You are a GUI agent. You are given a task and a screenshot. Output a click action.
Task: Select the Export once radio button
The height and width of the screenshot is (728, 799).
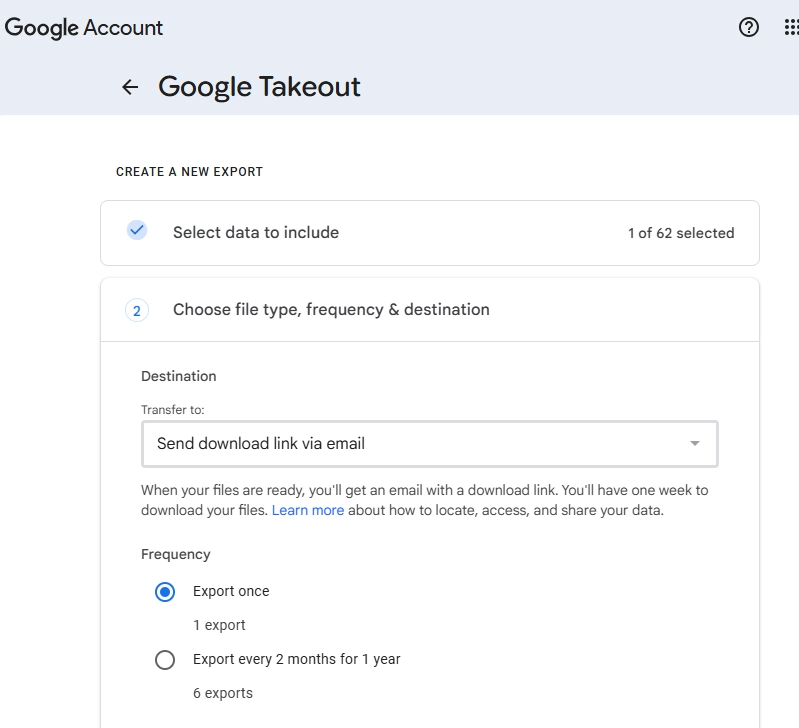165,592
